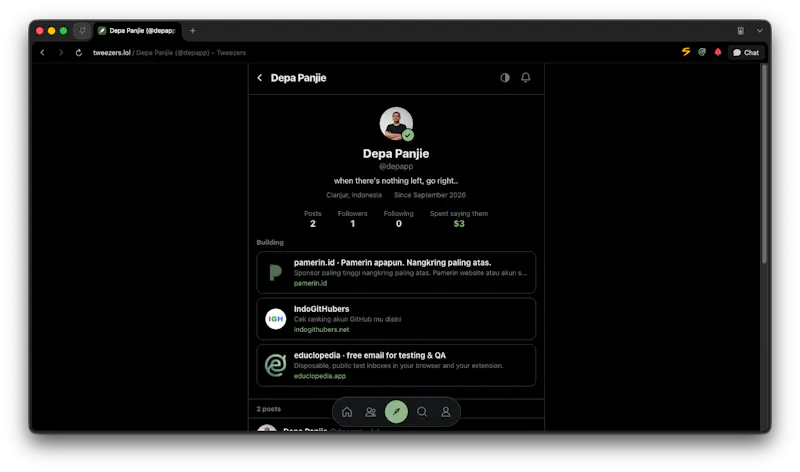Follow the indogithubers.net link
This screenshot has width=800, height=472.
click(321, 330)
